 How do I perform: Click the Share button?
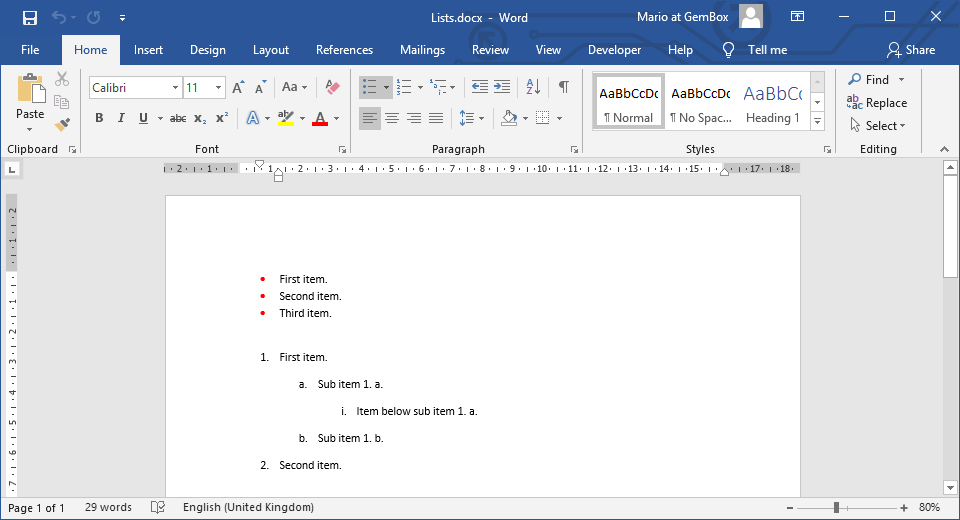click(x=911, y=50)
